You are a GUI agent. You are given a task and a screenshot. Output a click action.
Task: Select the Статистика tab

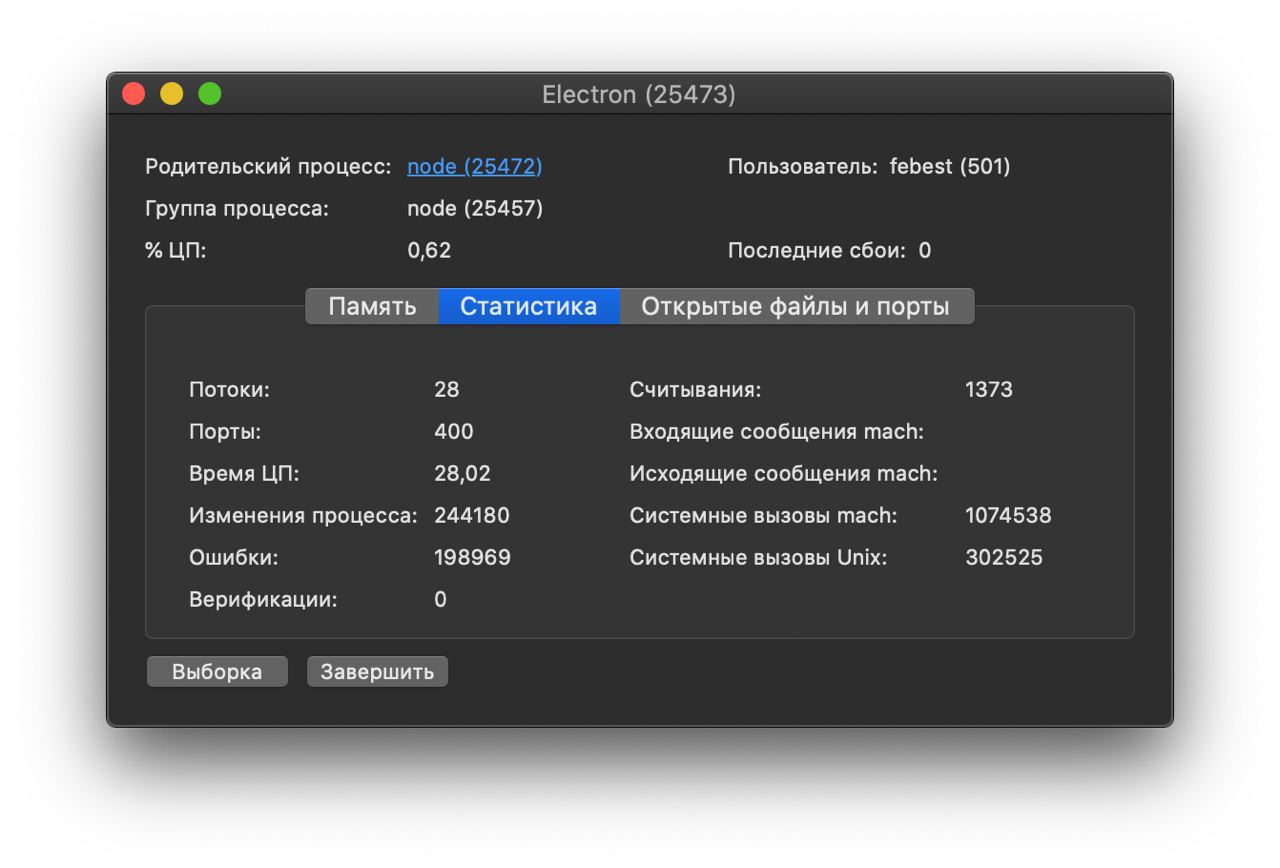pyautogui.click(x=528, y=306)
